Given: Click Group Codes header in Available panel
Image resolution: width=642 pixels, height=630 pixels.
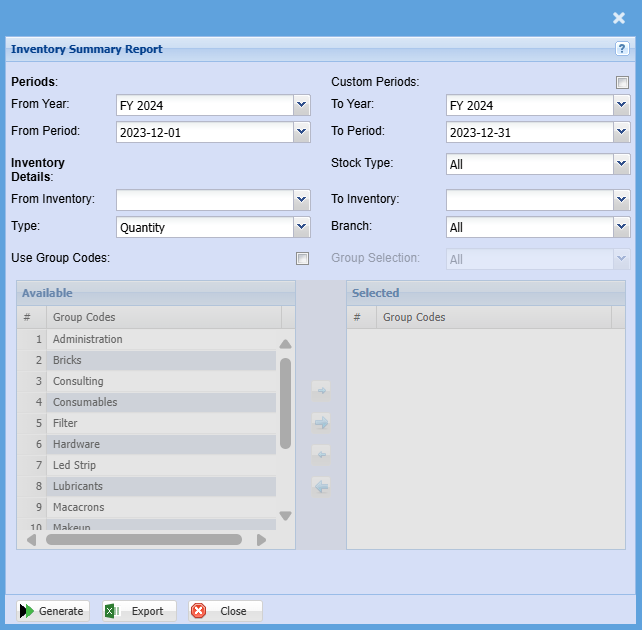Looking at the screenshot, I should [164, 317].
